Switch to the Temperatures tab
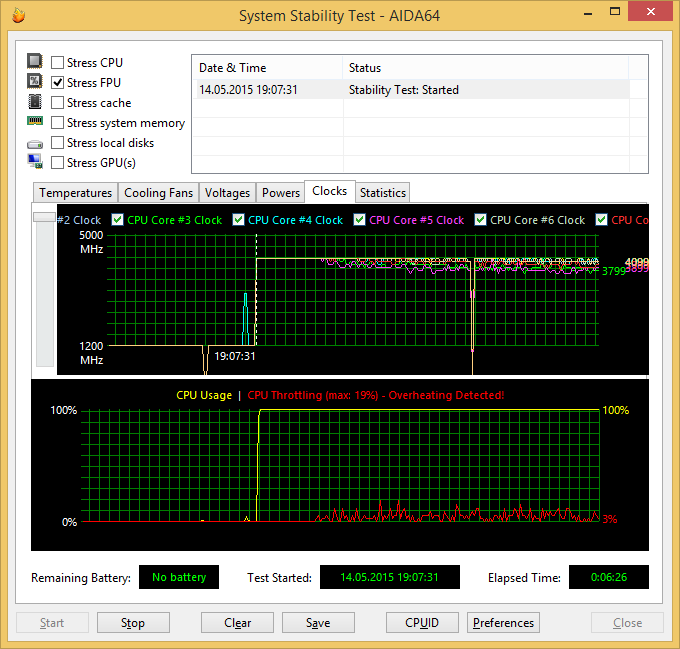 click(x=75, y=192)
